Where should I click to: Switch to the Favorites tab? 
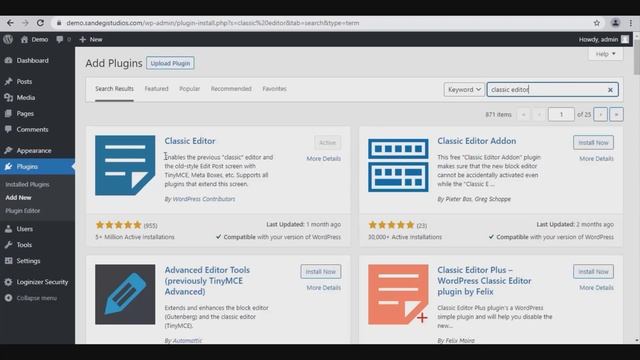[x=274, y=89]
